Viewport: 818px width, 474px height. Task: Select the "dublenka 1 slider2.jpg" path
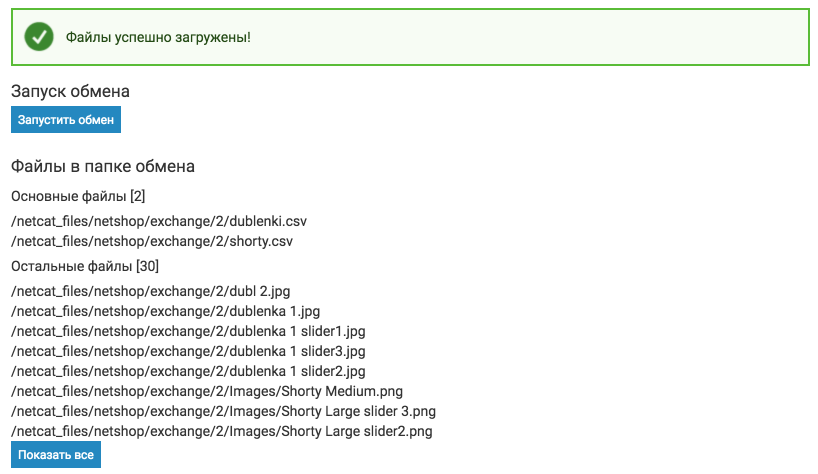(188, 371)
